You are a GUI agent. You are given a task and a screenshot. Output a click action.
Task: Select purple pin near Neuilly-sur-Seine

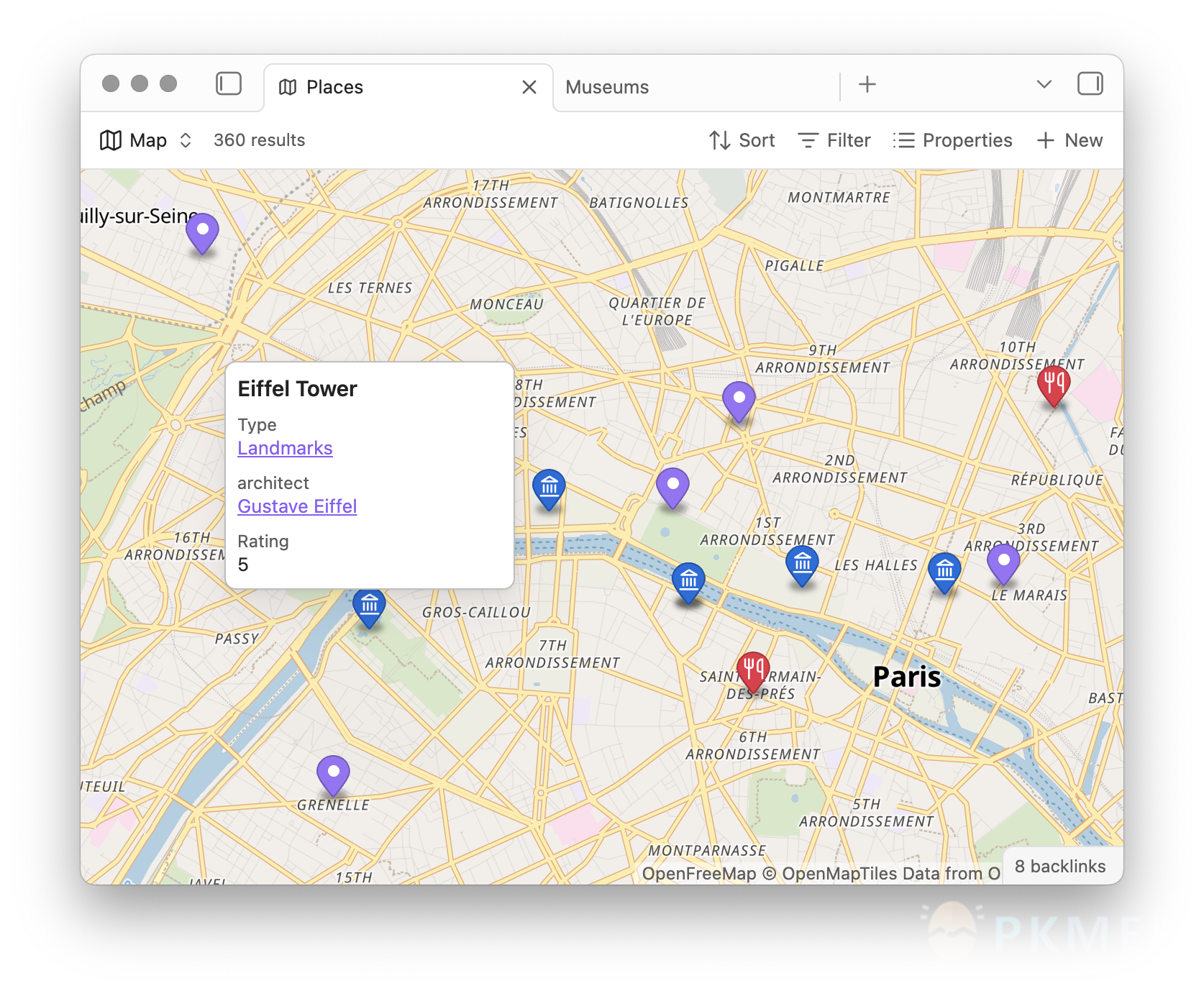[202, 234]
